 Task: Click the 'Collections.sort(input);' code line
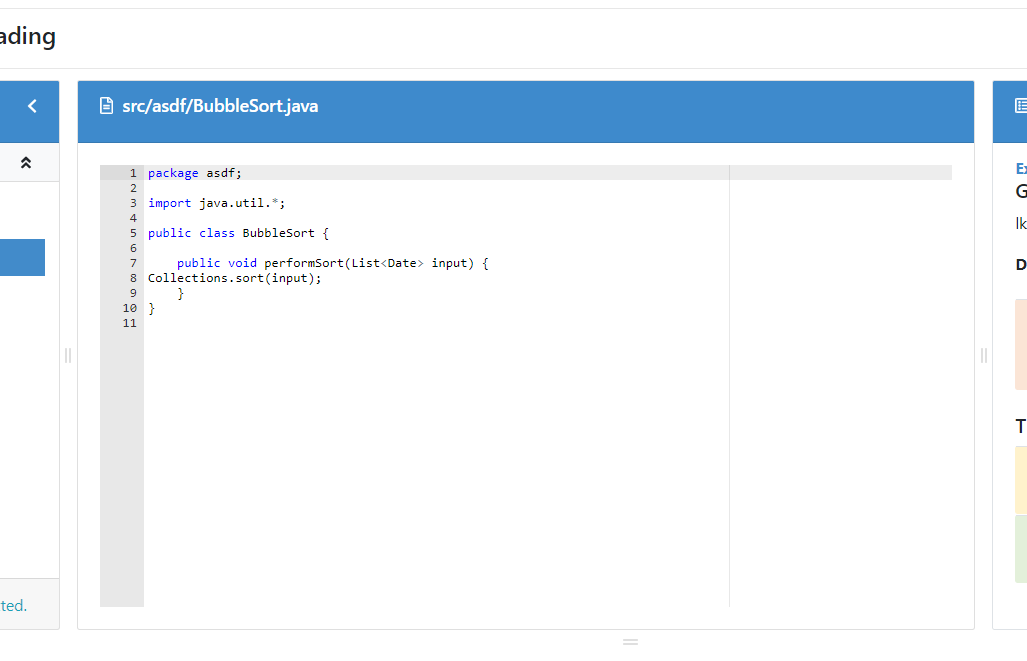pyautogui.click(x=234, y=278)
